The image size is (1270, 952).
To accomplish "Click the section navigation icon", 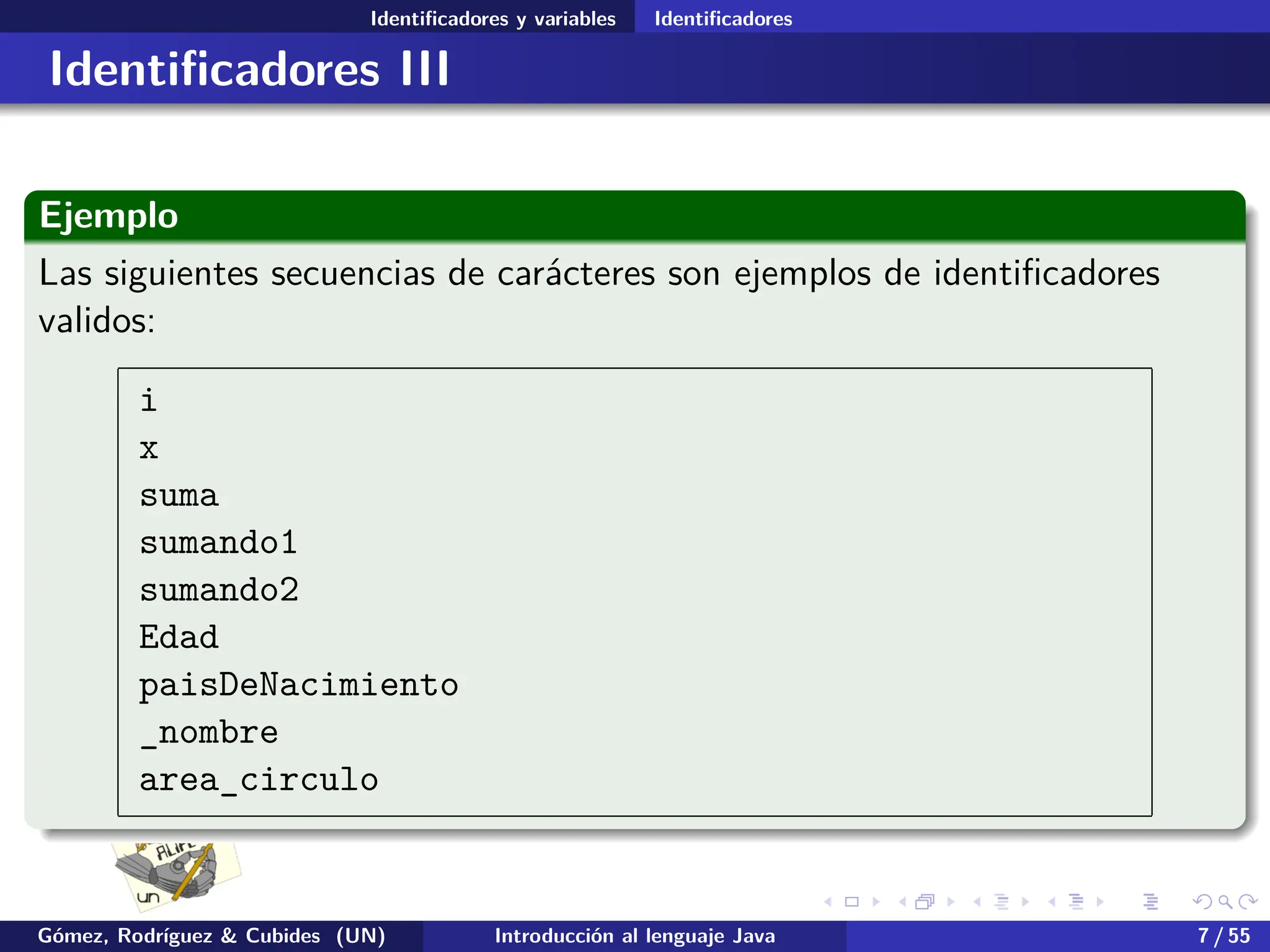I will (x=1076, y=902).
